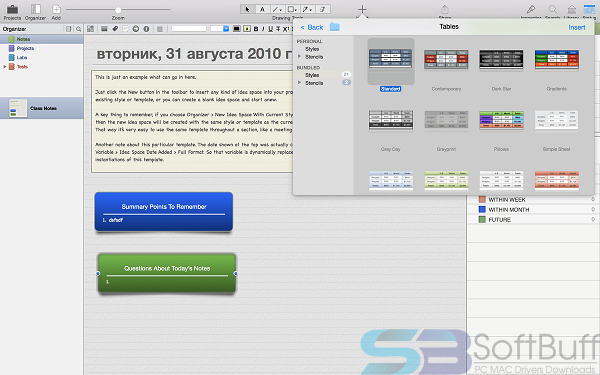Click Insert in the Tables popover

pyautogui.click(x=577, y=28)
